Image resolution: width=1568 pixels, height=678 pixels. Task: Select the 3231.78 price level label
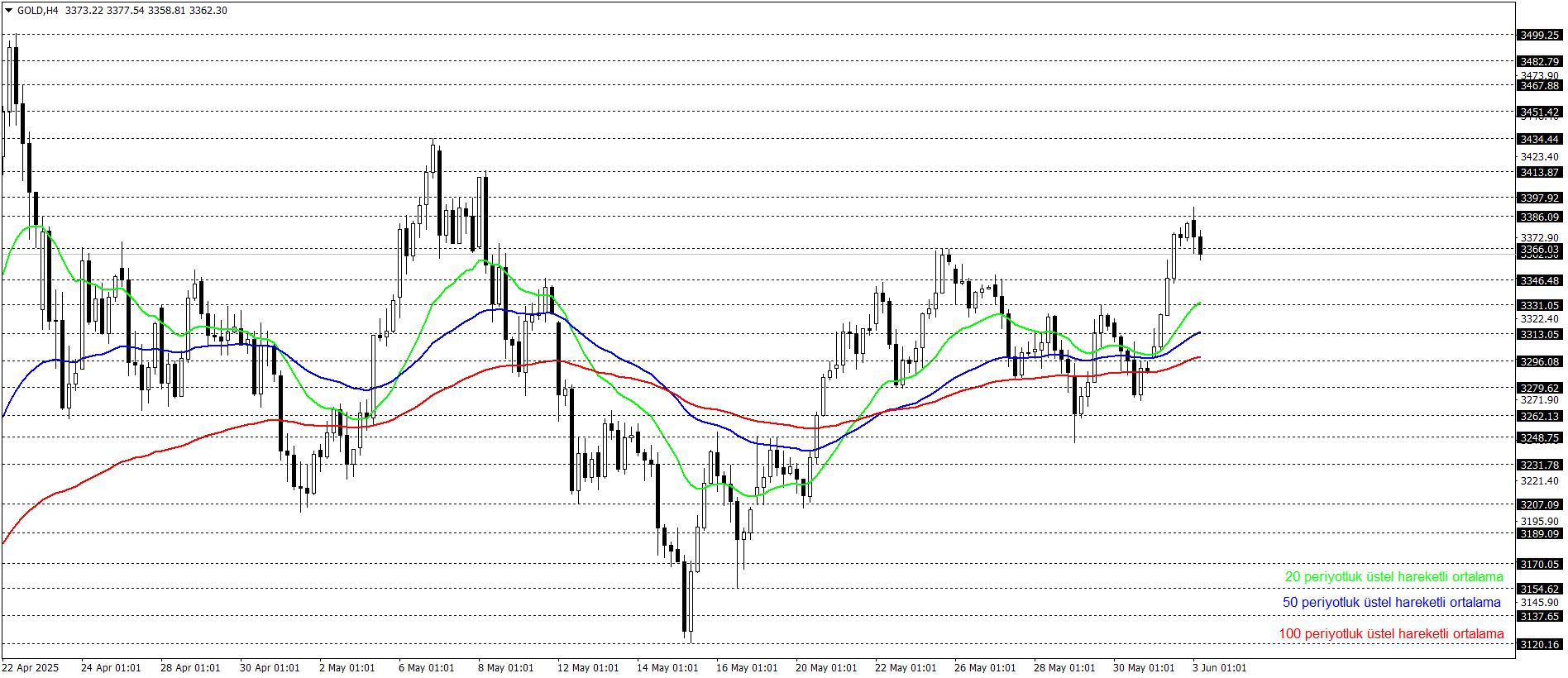1539,465
